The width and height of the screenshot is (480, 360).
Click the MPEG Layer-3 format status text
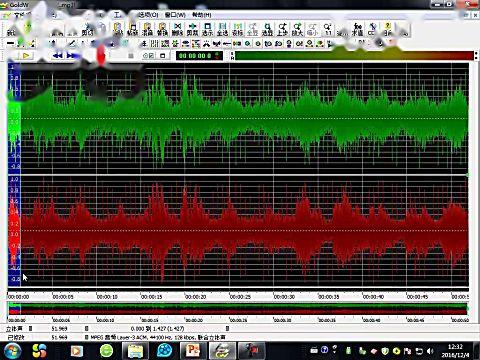click(158, 337)
